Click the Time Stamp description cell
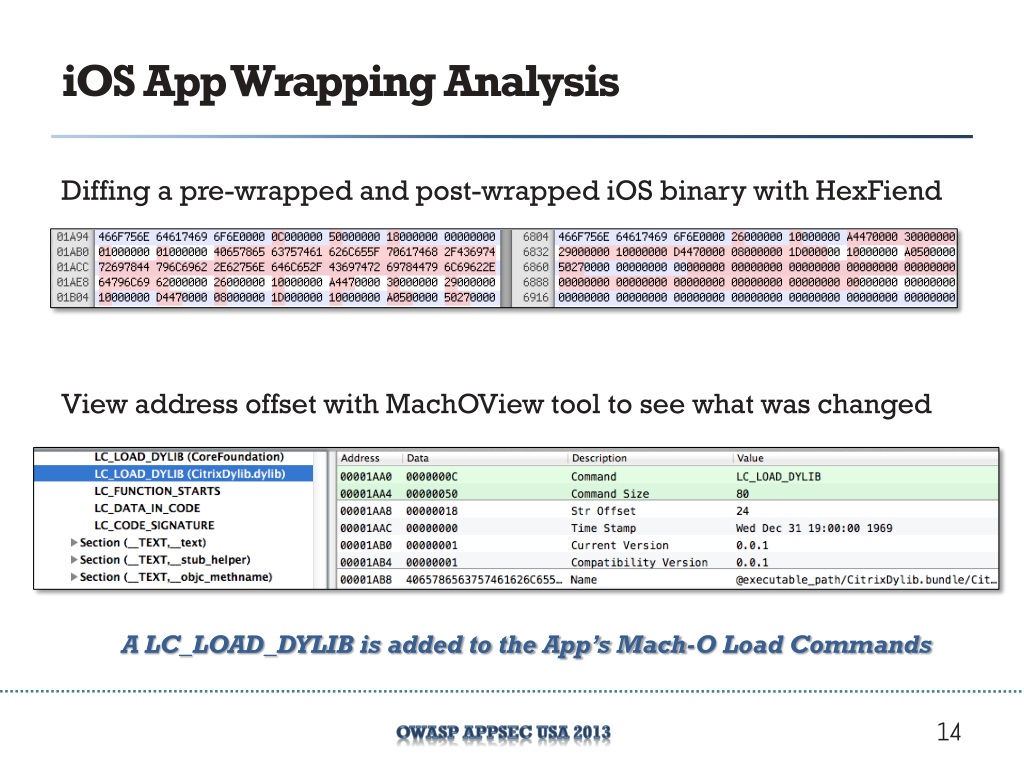 (603, 528)
